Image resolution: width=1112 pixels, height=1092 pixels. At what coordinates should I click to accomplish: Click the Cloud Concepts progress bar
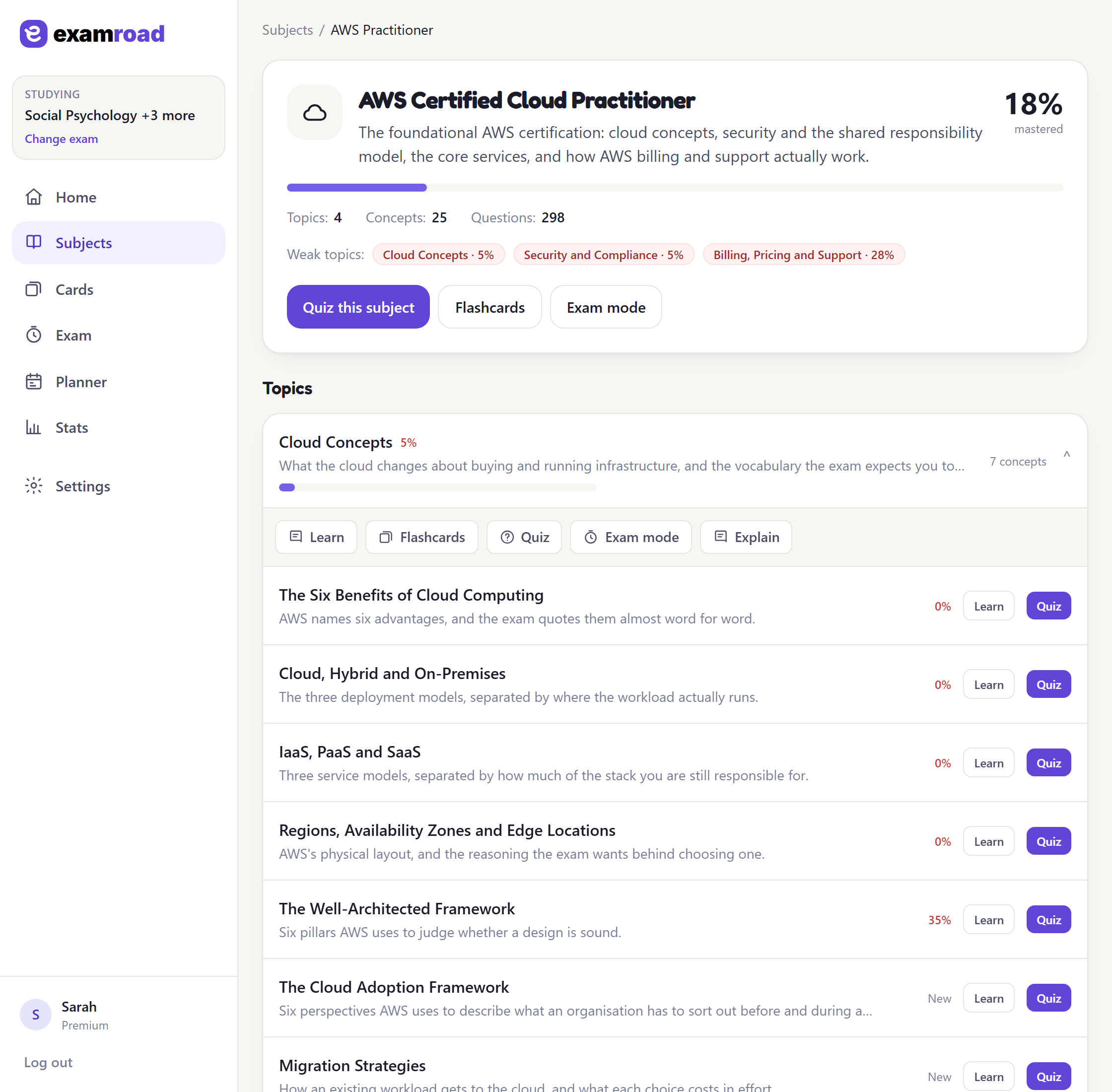point(437,487)
